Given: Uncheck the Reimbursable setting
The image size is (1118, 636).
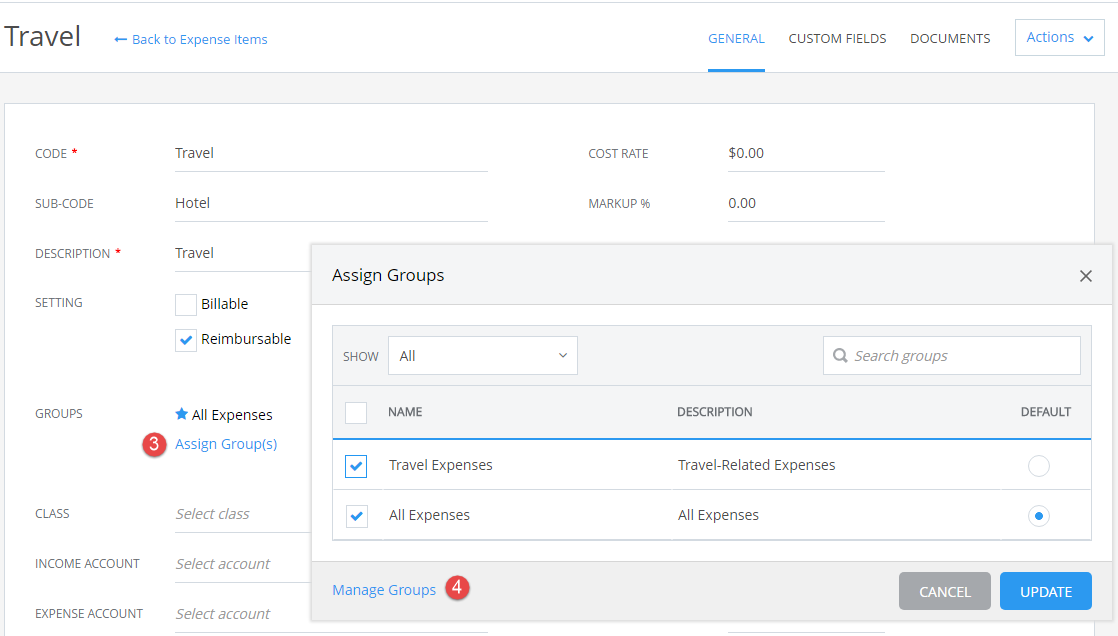Looking at the screenshot, I should [185, 339].
